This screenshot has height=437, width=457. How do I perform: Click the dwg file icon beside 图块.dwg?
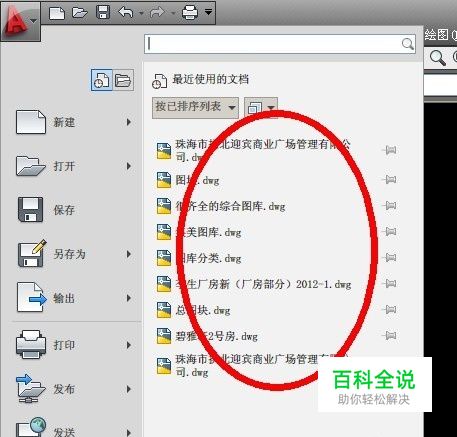click(164, 180)
